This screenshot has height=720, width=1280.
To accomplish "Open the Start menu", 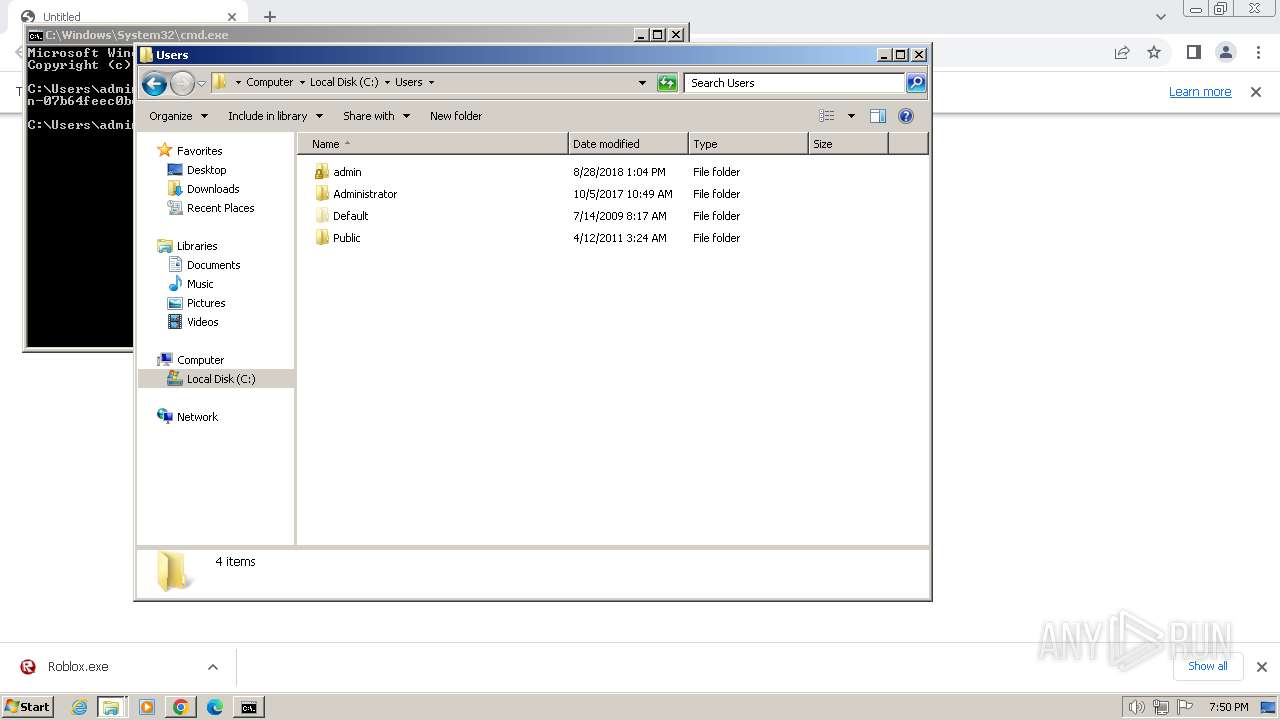I will click(x=28, y=707).
